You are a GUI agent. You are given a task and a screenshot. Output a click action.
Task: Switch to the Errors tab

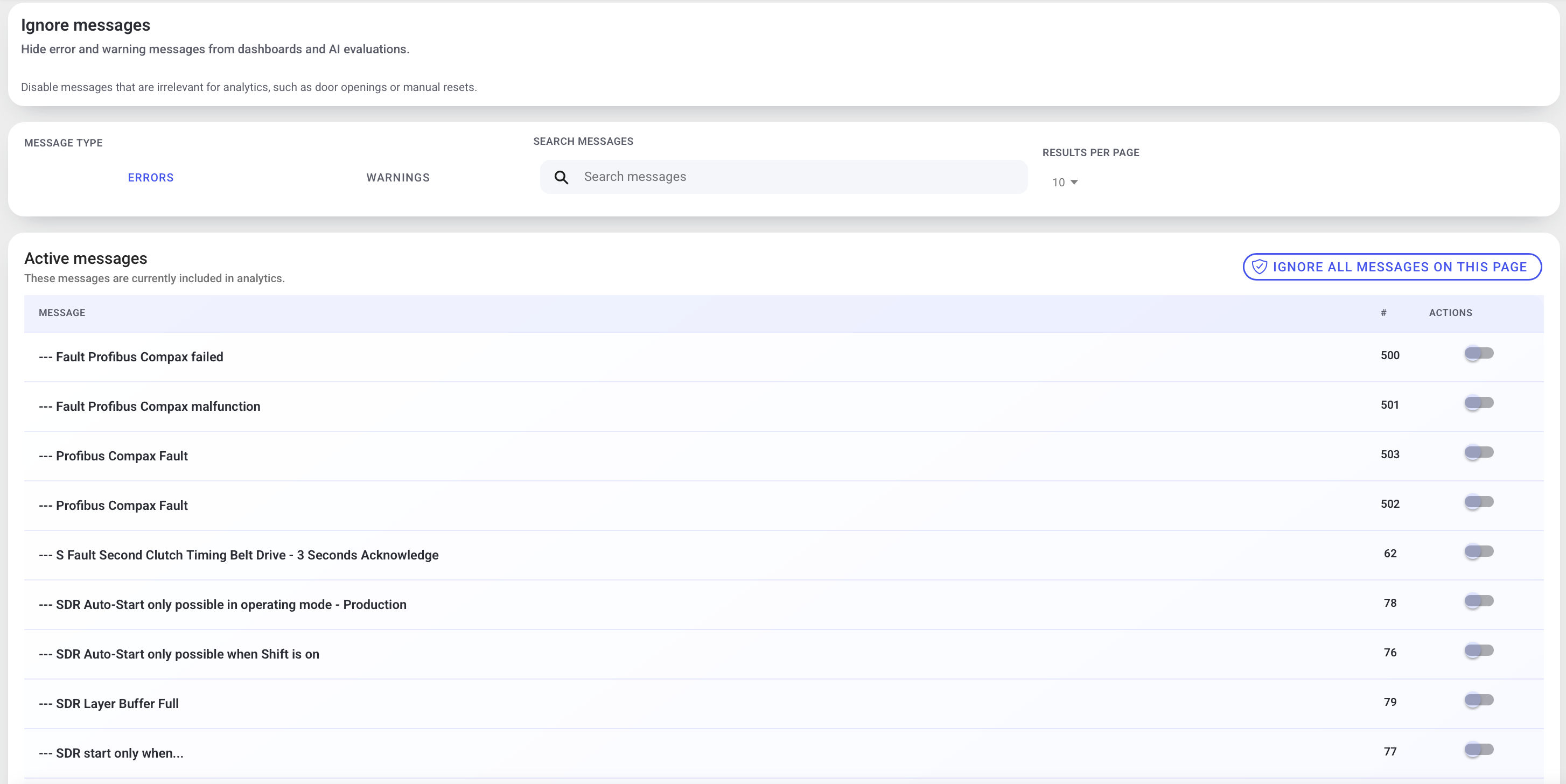point(151,178)
